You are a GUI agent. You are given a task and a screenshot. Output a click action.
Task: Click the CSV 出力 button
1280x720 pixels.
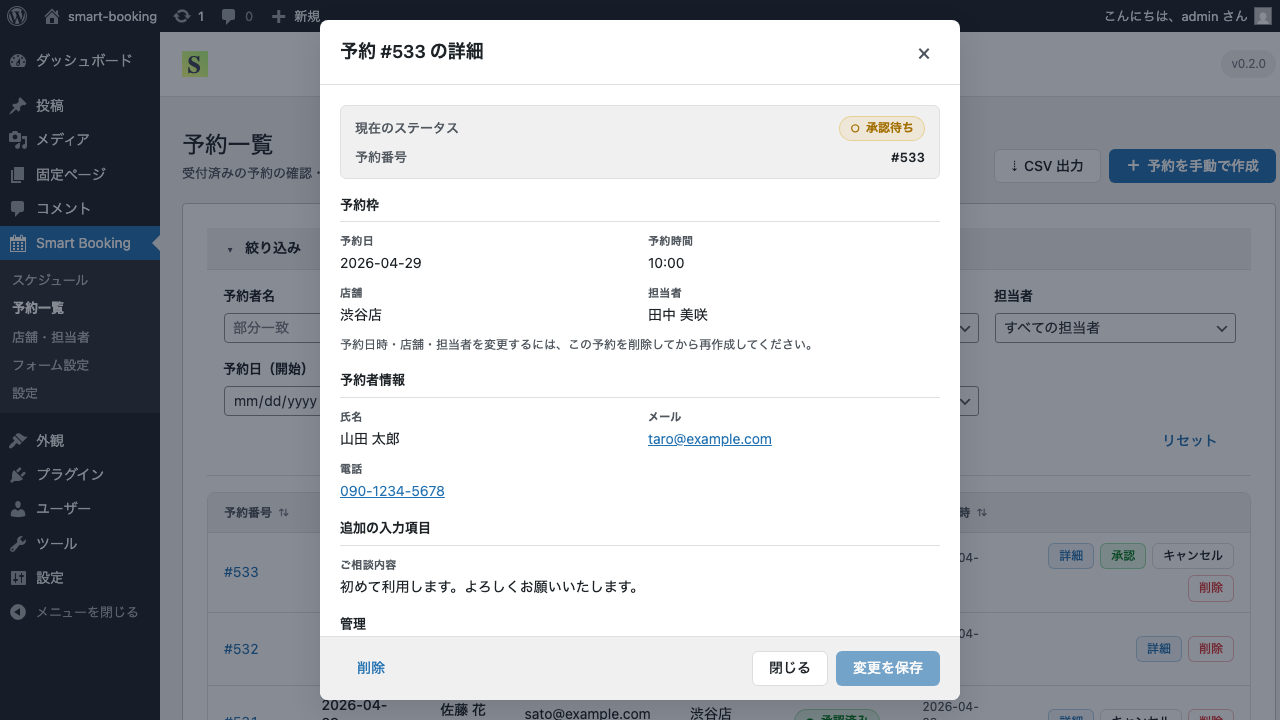coord(1047,166)
